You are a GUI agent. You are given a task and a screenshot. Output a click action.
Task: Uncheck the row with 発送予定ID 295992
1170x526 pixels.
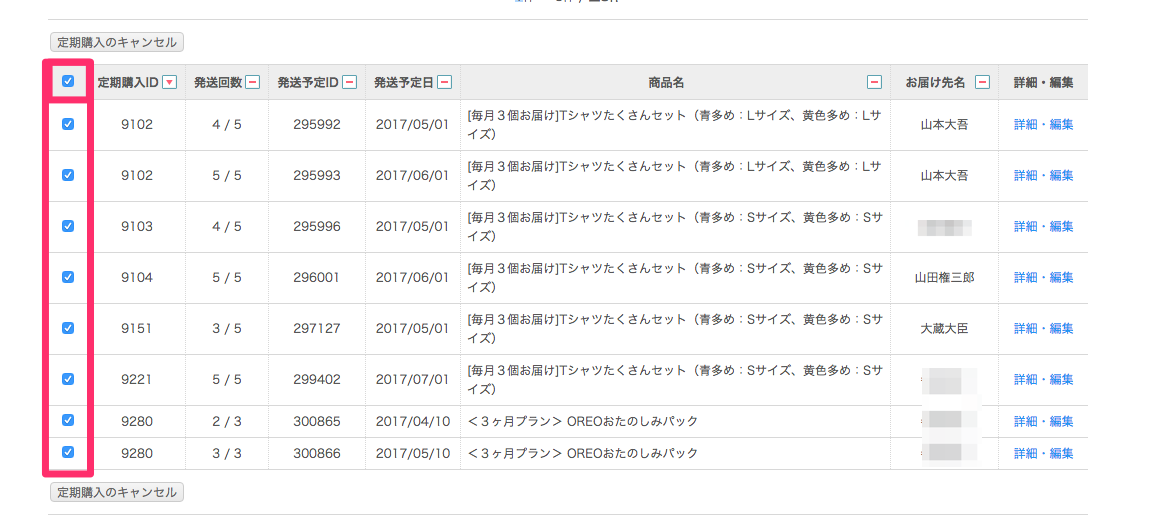[68, 125]
